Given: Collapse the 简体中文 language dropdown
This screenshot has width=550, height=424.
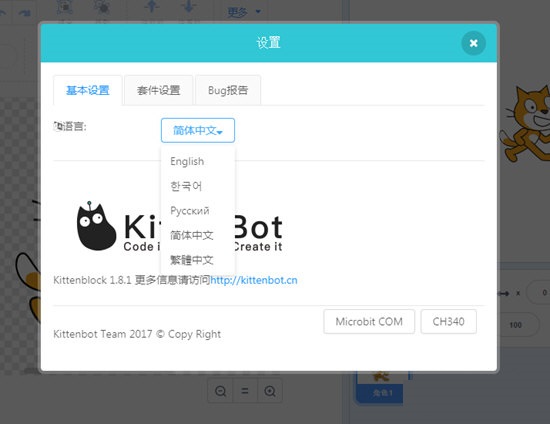Looking at the screenshot, I should 198,130.
